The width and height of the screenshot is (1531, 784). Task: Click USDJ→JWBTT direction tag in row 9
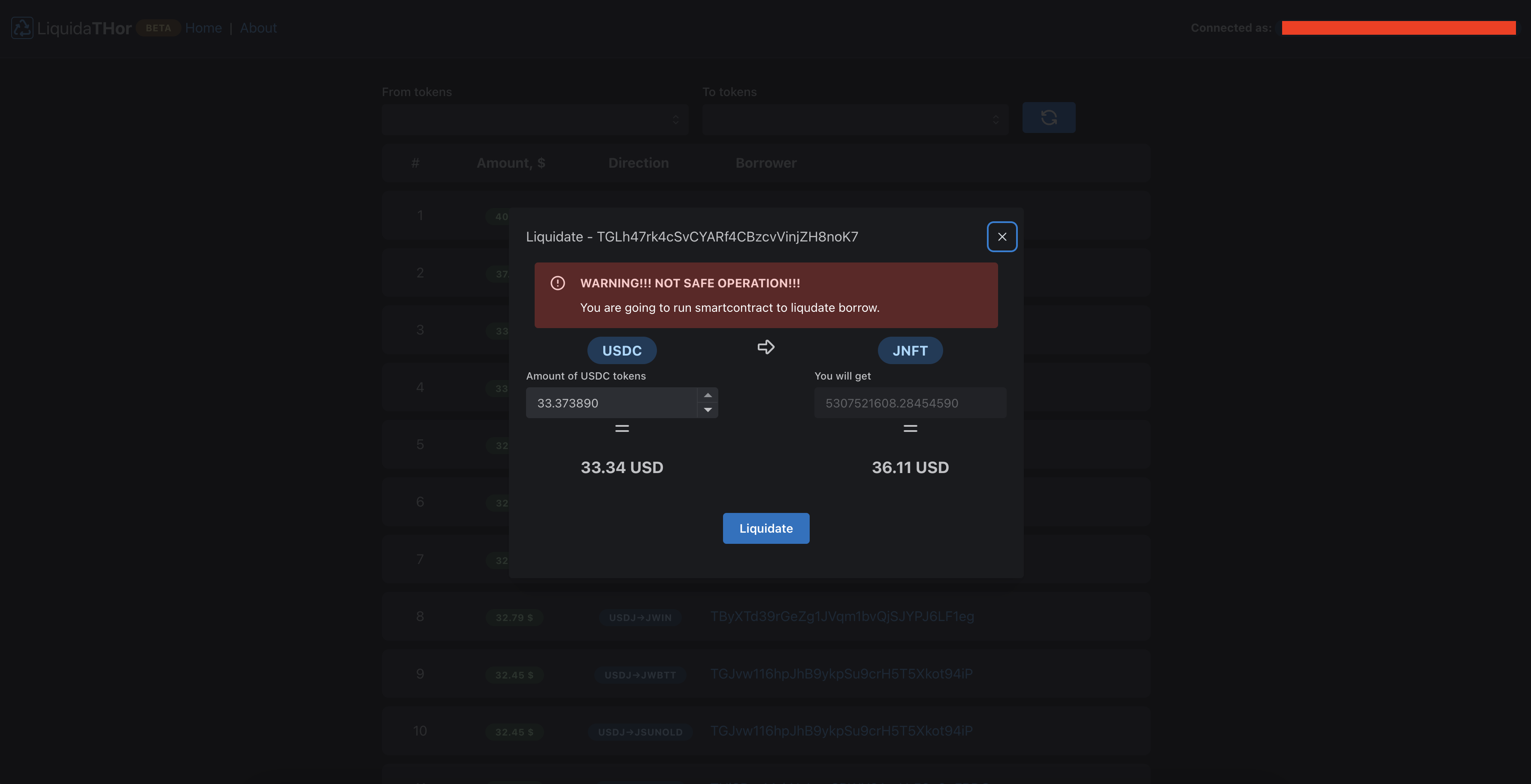tap(639, 675)
